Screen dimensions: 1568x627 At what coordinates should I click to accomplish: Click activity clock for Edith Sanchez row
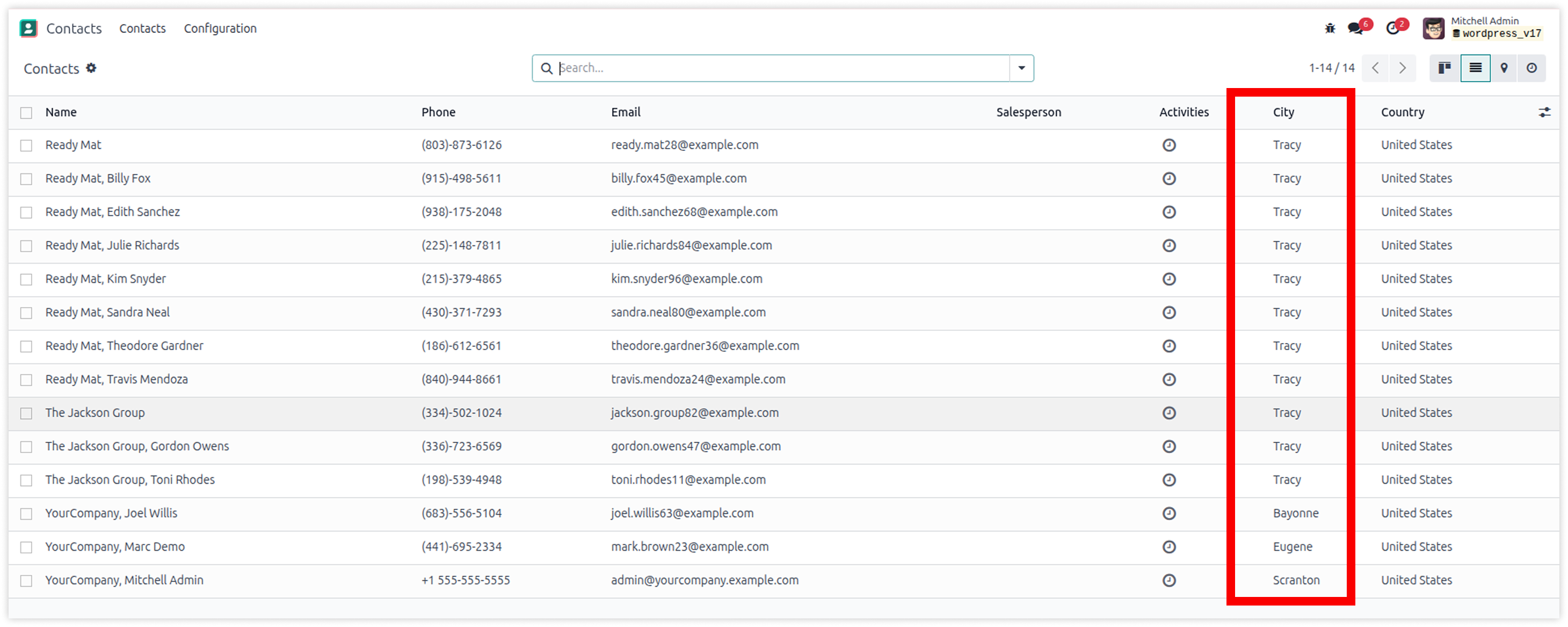tap(1170, 212)
